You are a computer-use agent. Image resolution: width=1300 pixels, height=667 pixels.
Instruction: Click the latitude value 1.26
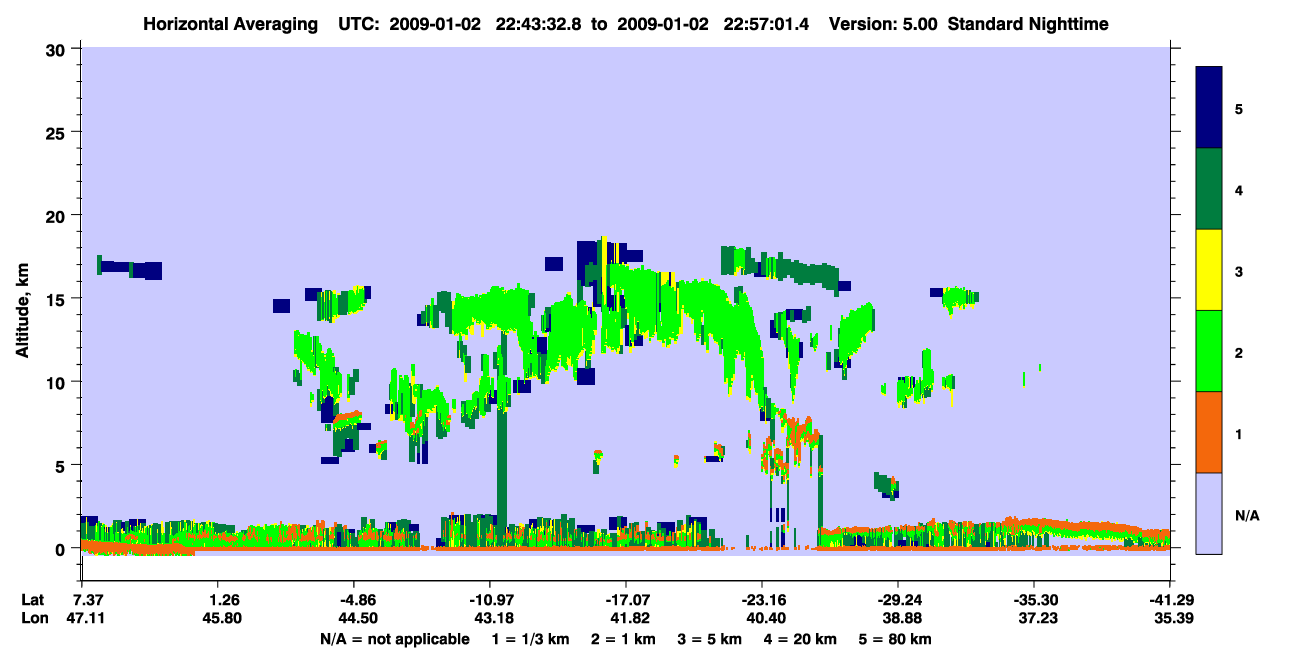(225, 600)
